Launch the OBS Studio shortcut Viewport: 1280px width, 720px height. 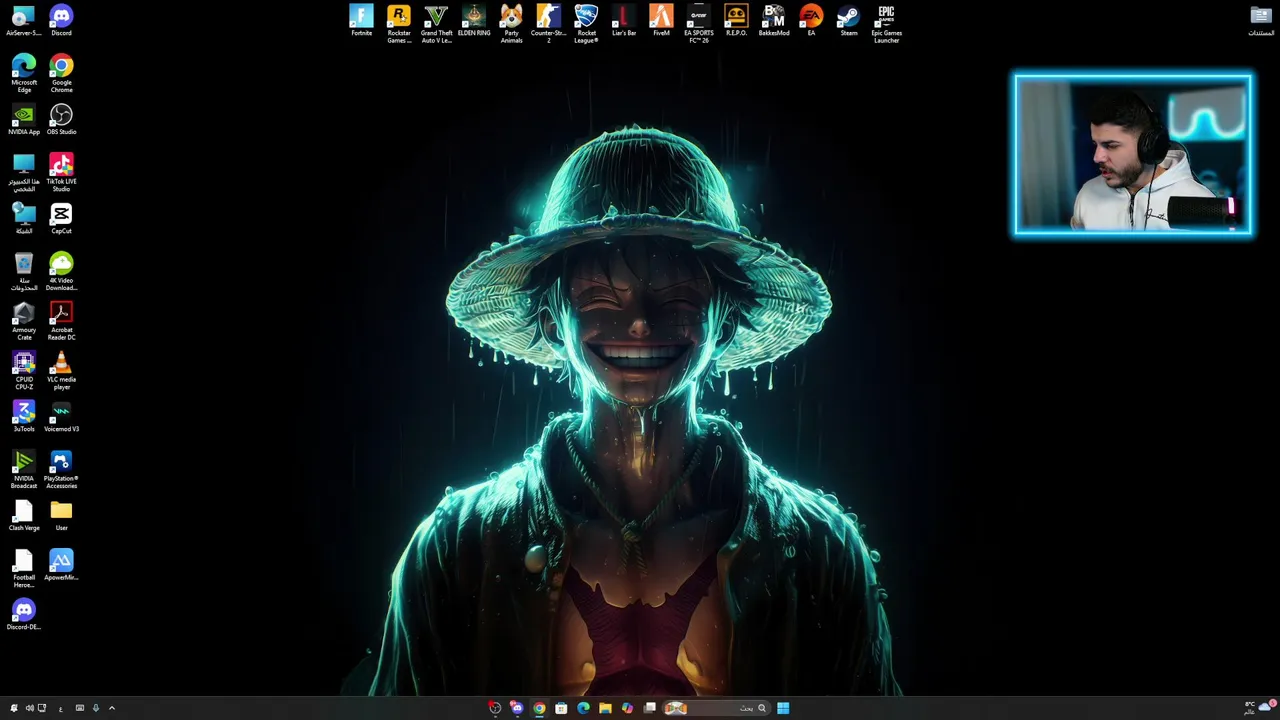click(61, 120)
